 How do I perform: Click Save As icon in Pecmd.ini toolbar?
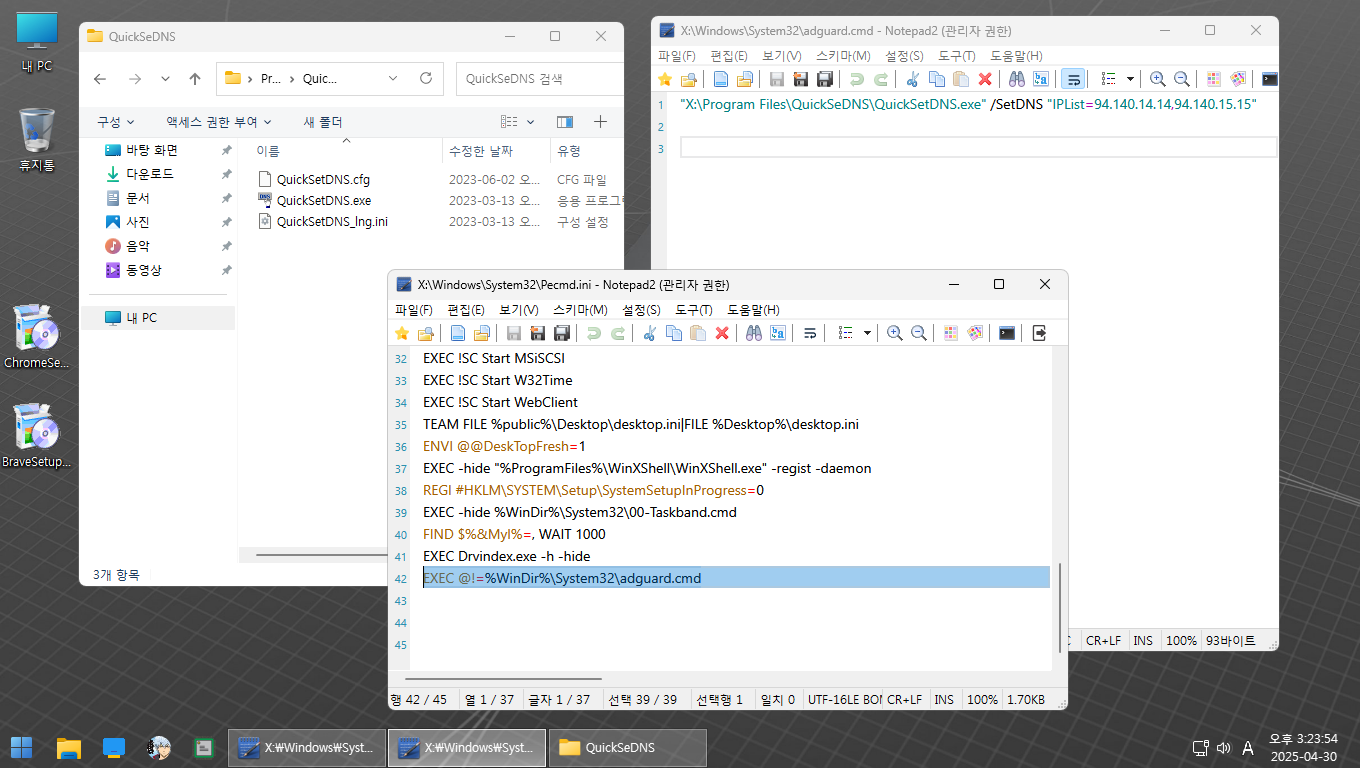coord(538,333)
